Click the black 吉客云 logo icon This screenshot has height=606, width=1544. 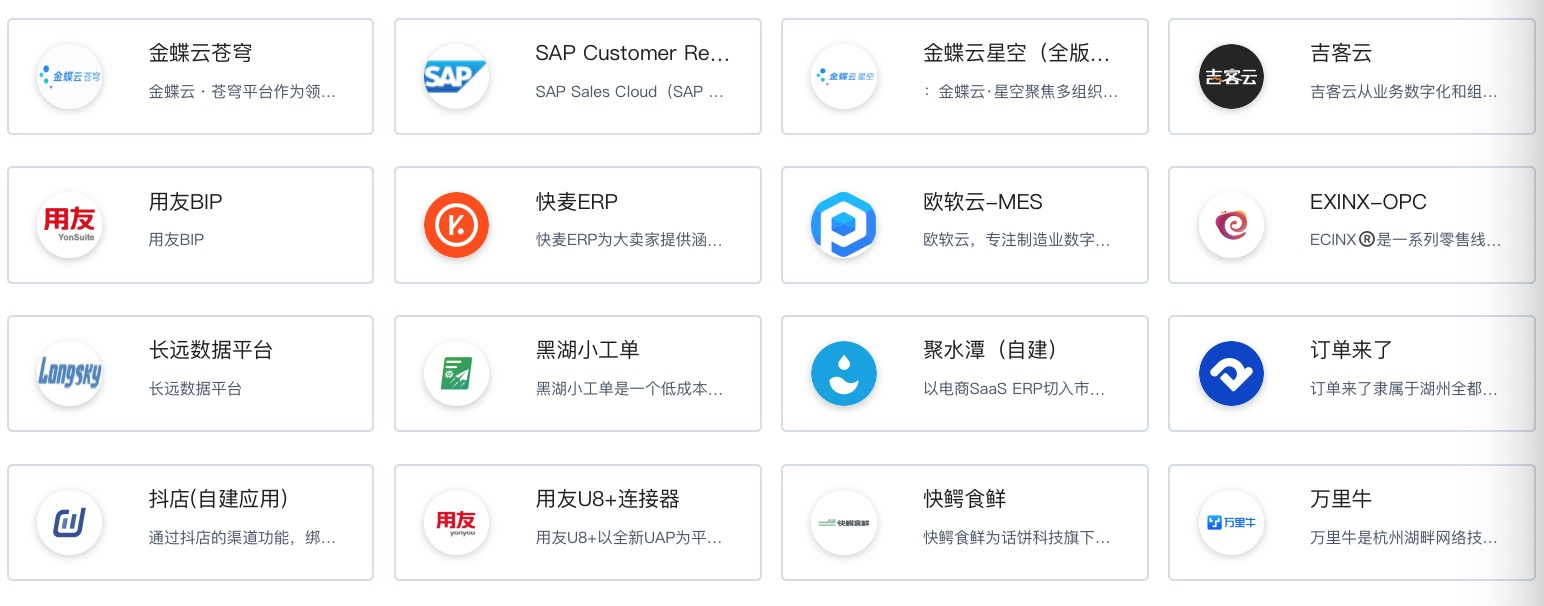pos(1231,76)
